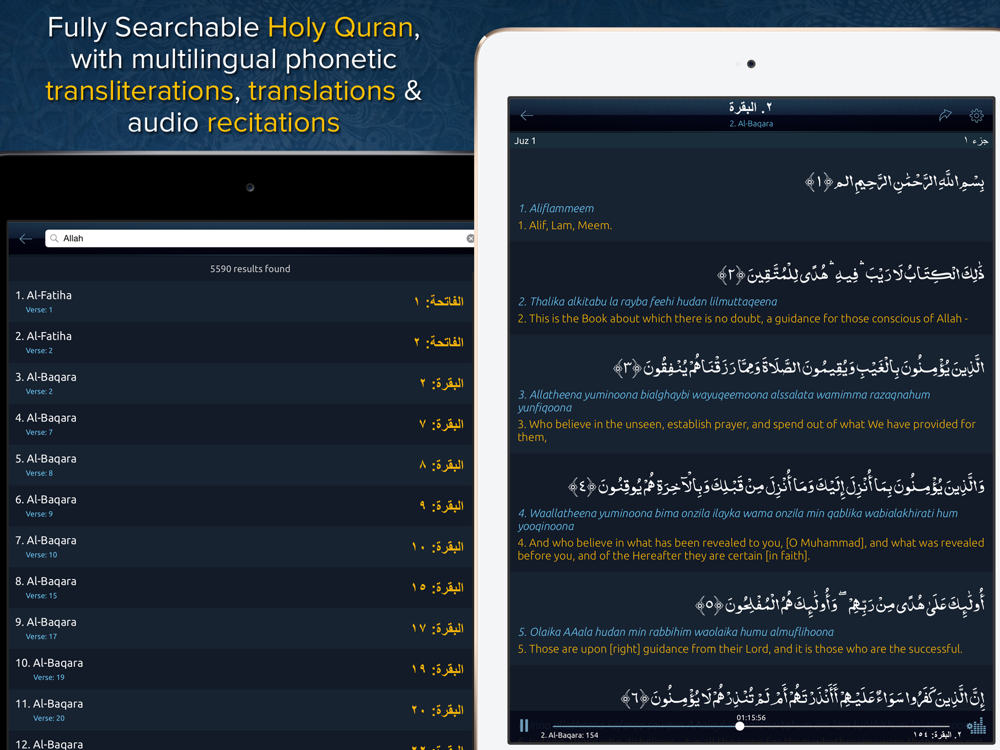Open result 4. Al-Baqara Verse 7
The width and height of the screenshot is (1000, 750).
pos(240,424)
